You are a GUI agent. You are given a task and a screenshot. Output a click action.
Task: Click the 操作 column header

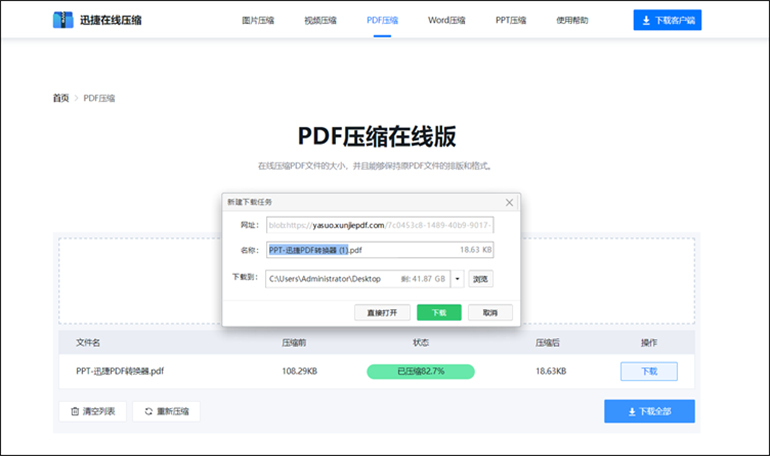click(649, 343)
